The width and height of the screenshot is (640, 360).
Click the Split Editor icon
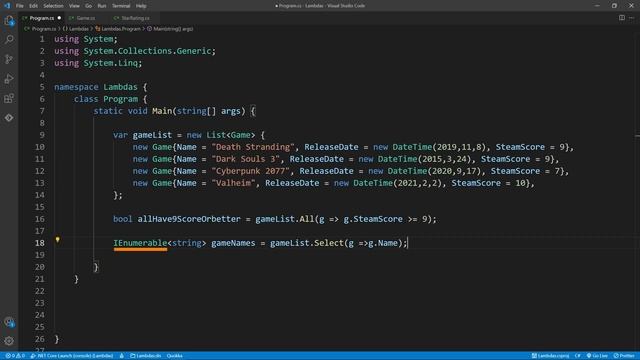tap(622, 18)
